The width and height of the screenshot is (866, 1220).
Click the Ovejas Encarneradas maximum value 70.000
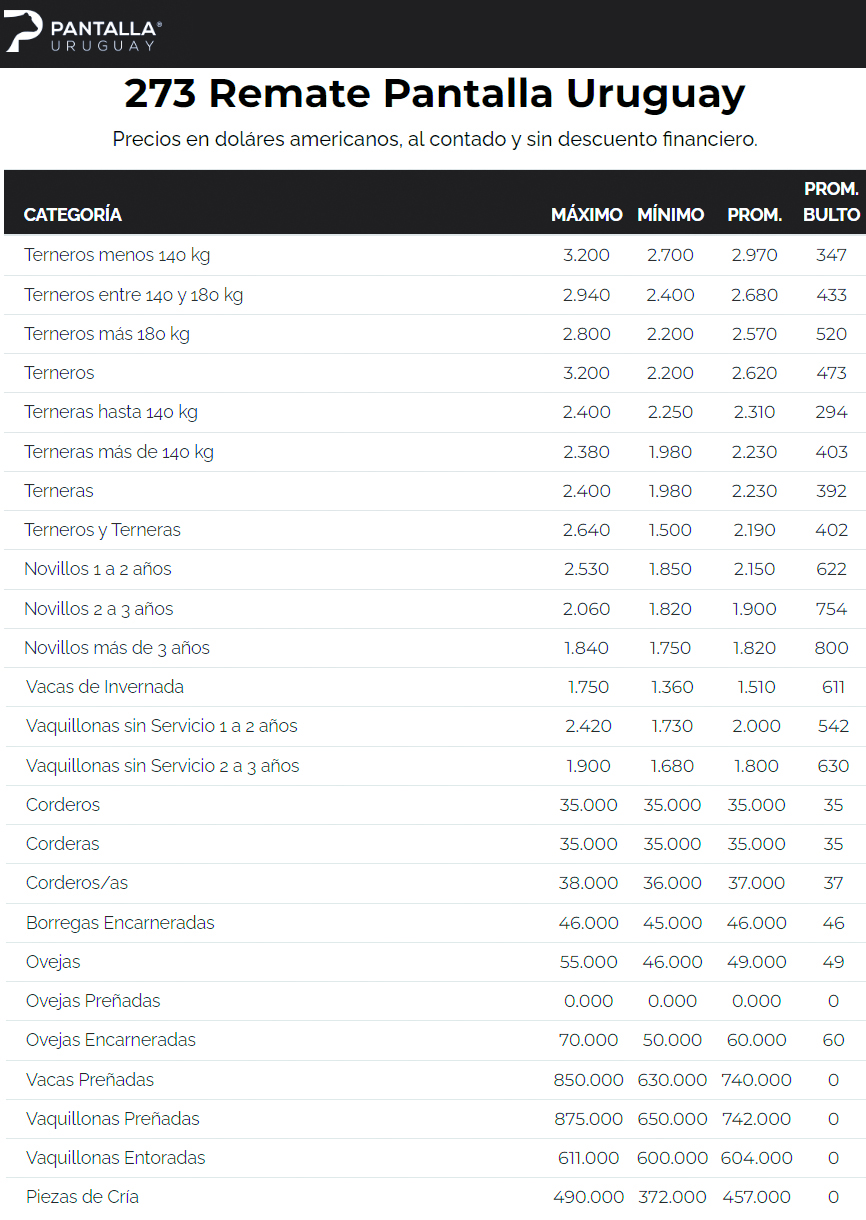pyautogui.click(x=588, y=1040)
